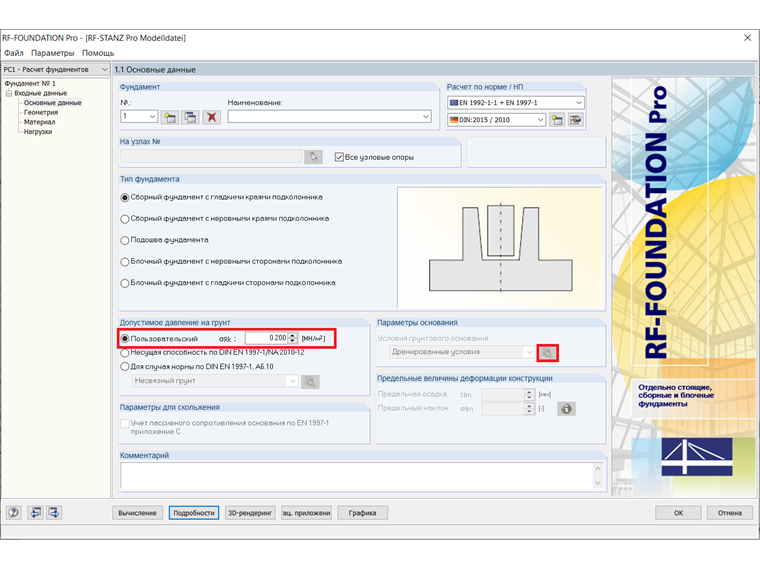The image size is (760, 570).
Task: Click the σRk 0.200 input field
Action: pyautogui.click(x=266, y=338)
